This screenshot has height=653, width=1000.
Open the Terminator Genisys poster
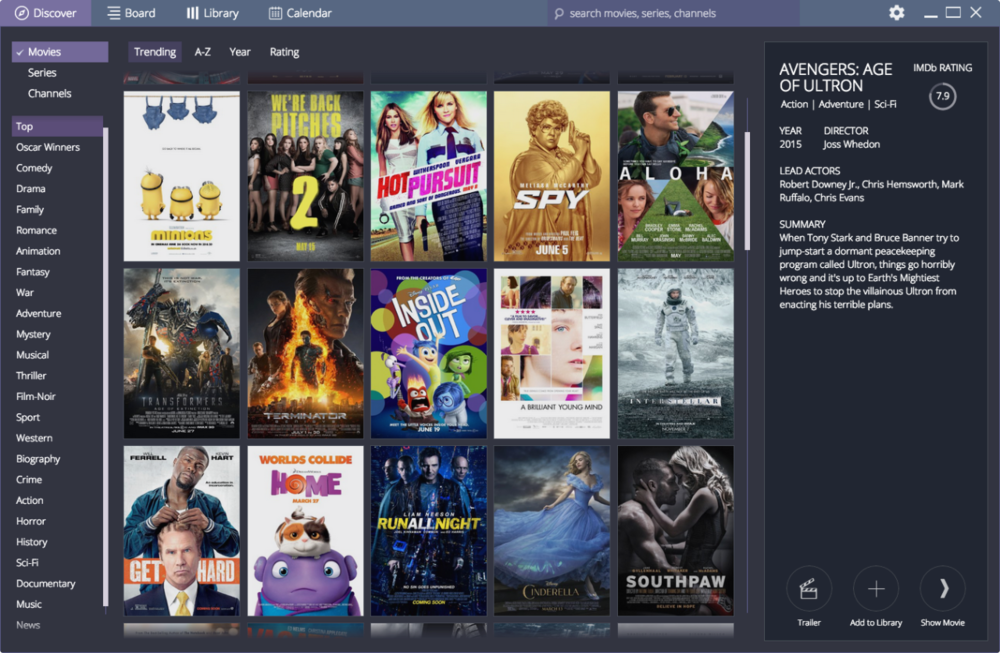click(x=305, y=353)
